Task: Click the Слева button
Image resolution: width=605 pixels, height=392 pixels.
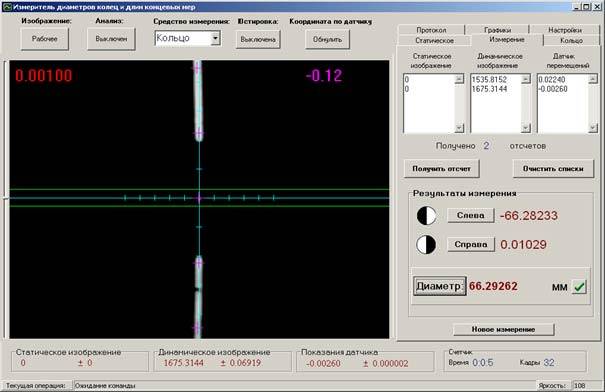Action: click(x=470, y=215)
